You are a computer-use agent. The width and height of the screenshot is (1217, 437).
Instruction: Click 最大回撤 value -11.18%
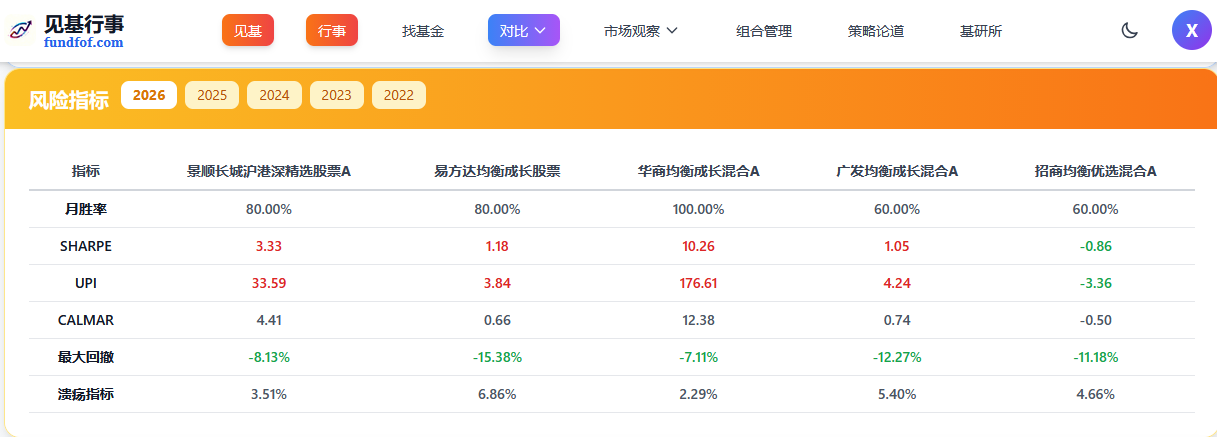(1096, 357)
